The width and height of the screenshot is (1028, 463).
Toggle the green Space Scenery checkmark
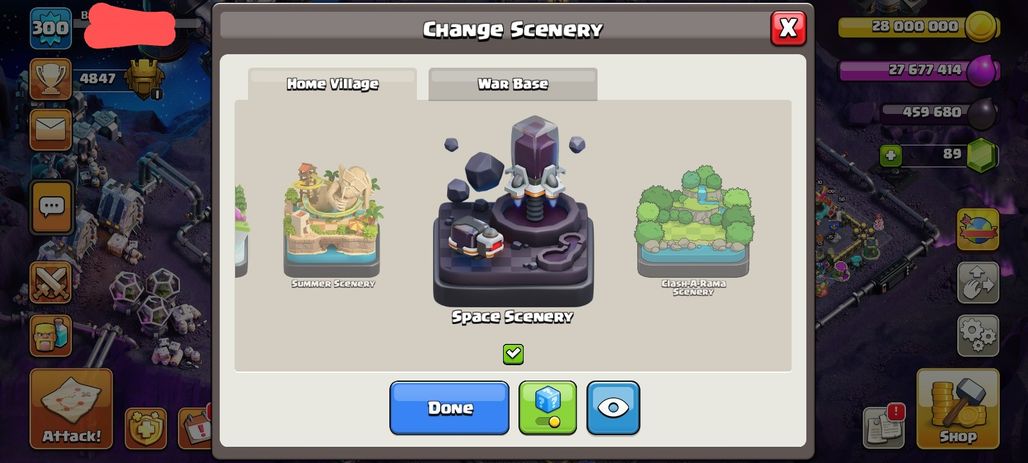coord(513,354)
